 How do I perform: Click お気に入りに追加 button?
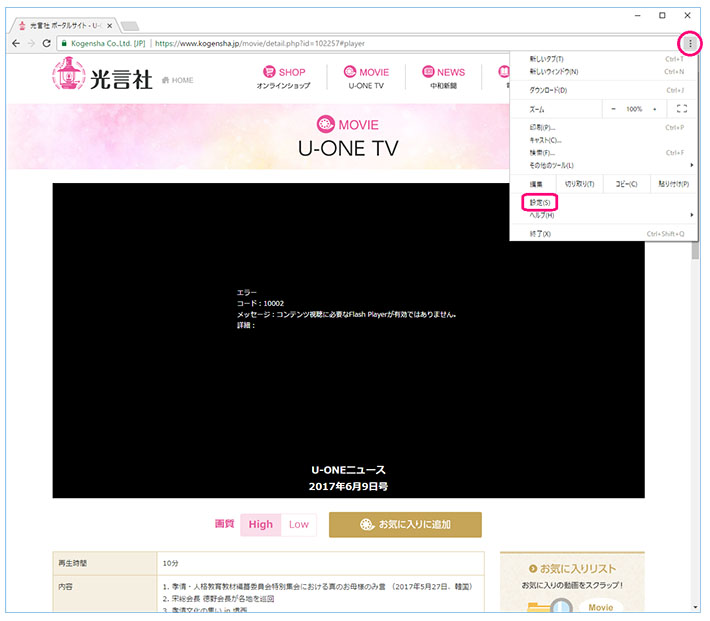[405, 525]
